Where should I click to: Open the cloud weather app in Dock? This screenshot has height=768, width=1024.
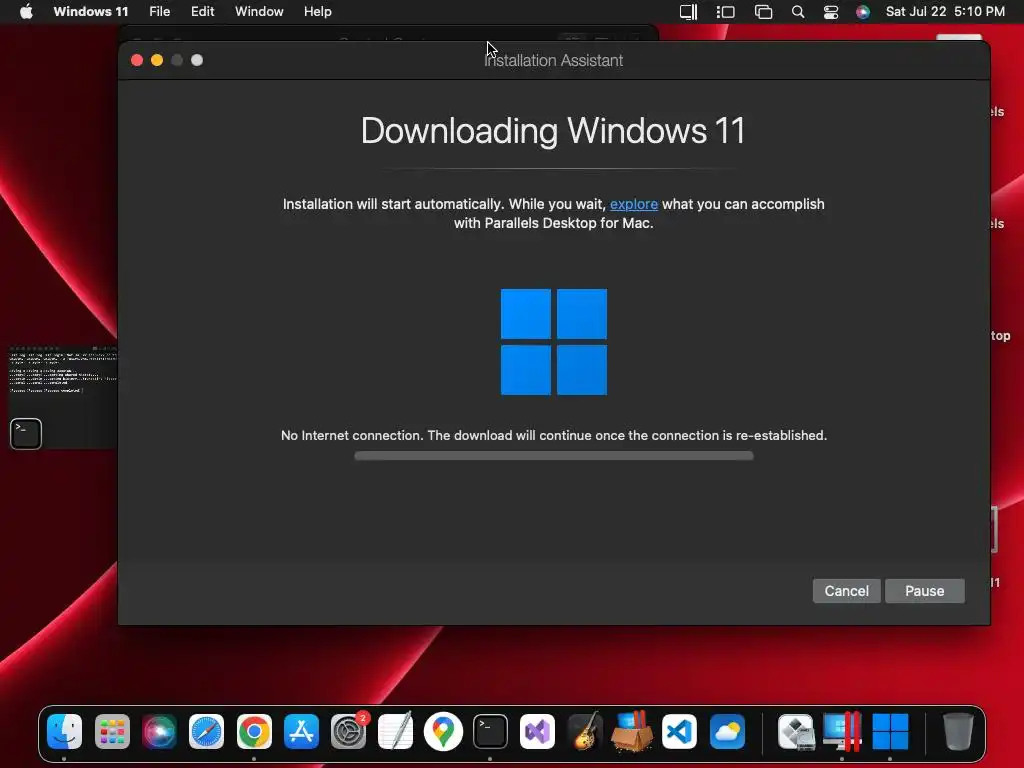[727, 731]
